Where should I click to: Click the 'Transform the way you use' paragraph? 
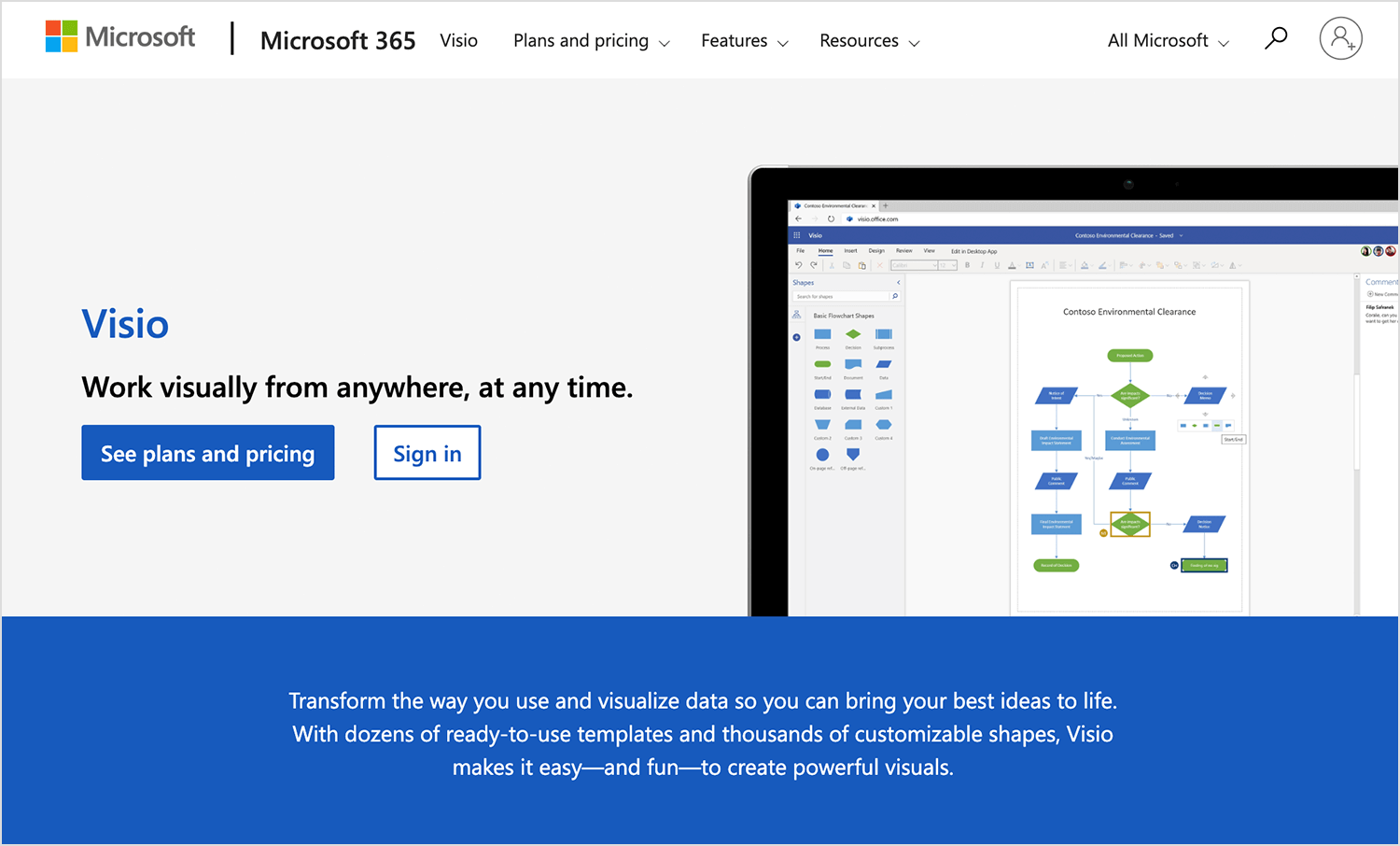tap(703, 734)
